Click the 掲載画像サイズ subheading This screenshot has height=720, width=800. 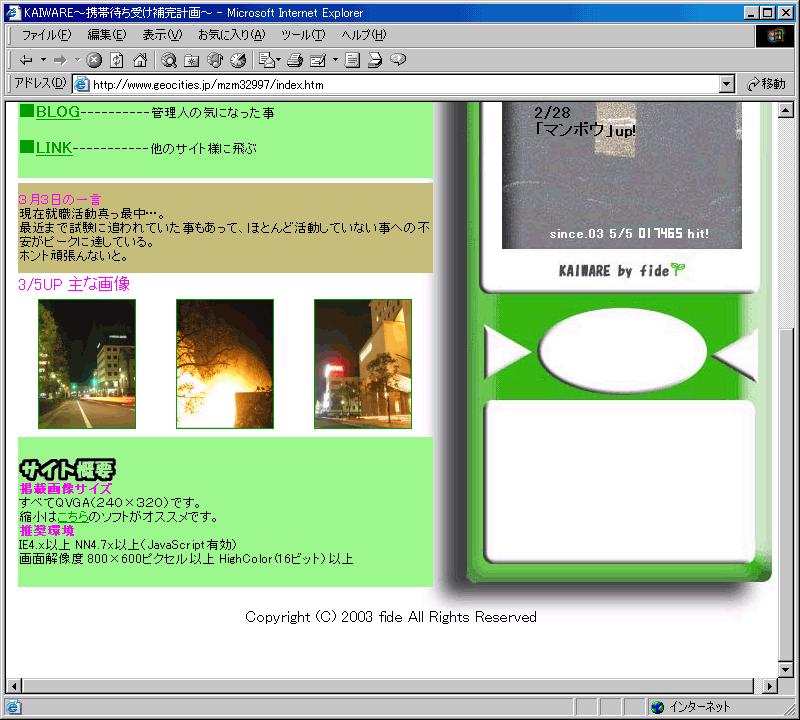(65, 488)
